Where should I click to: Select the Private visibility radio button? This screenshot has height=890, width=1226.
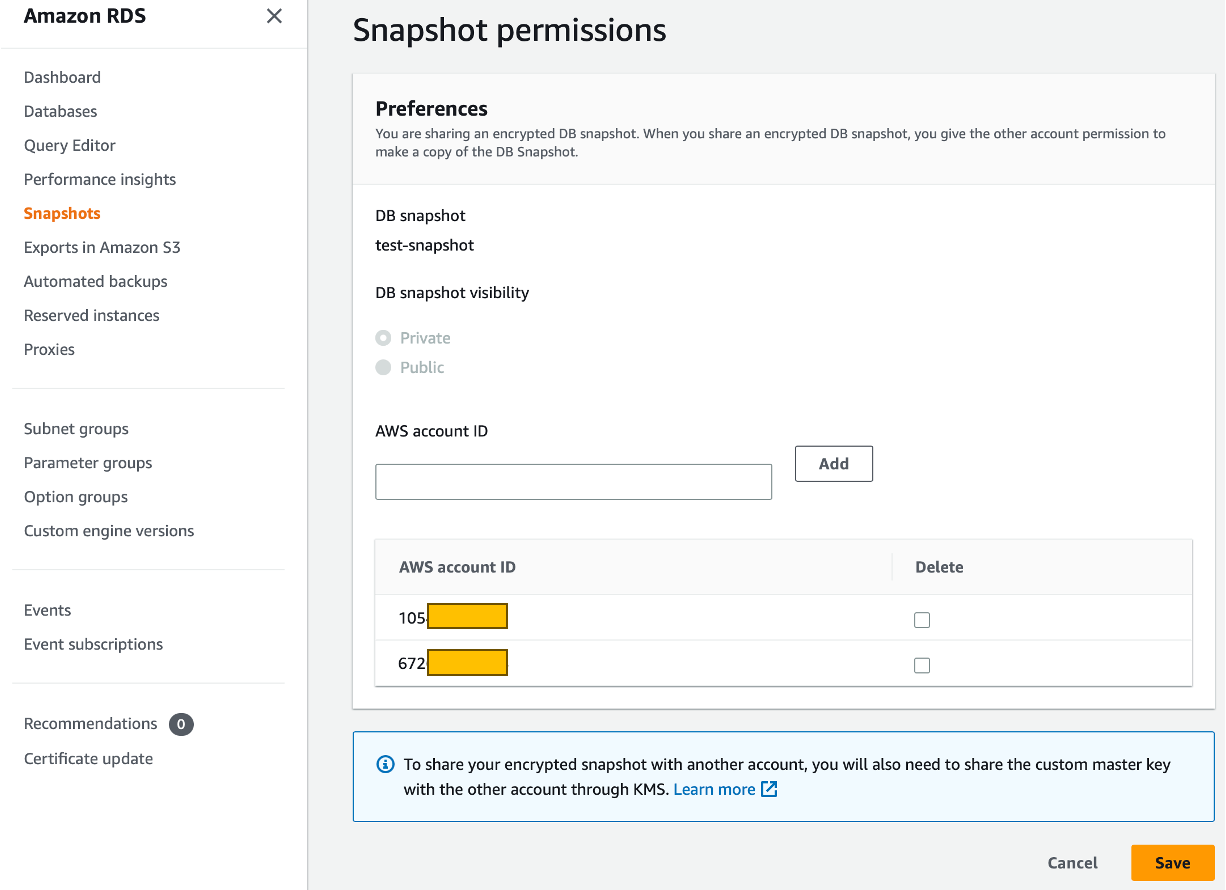[383, 338]
